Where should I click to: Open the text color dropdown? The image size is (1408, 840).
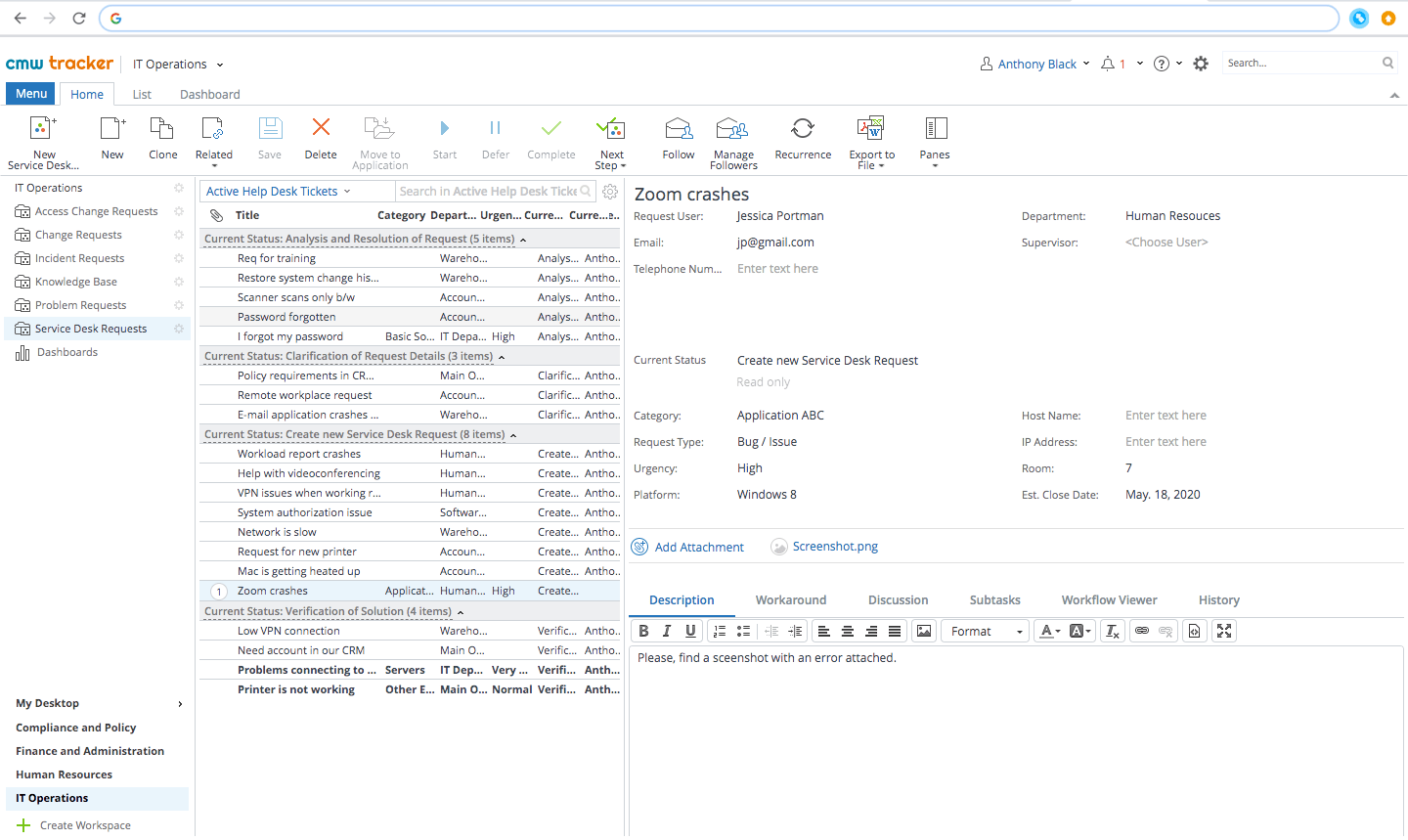[x=1050, y=631]
